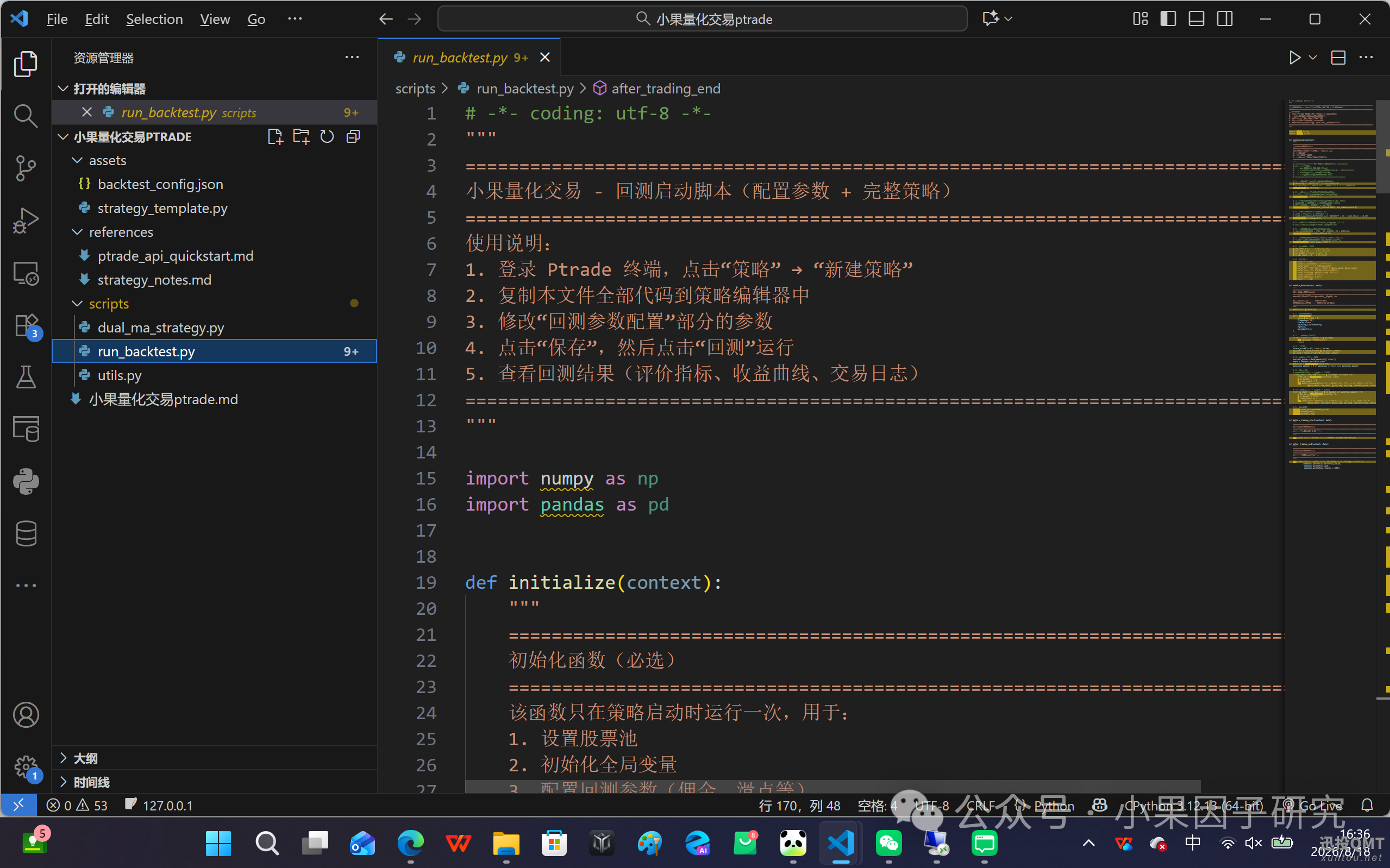Open the Explorer view in activity bar
Screen dimensions: 1390x868
click(x=26, y=64)
